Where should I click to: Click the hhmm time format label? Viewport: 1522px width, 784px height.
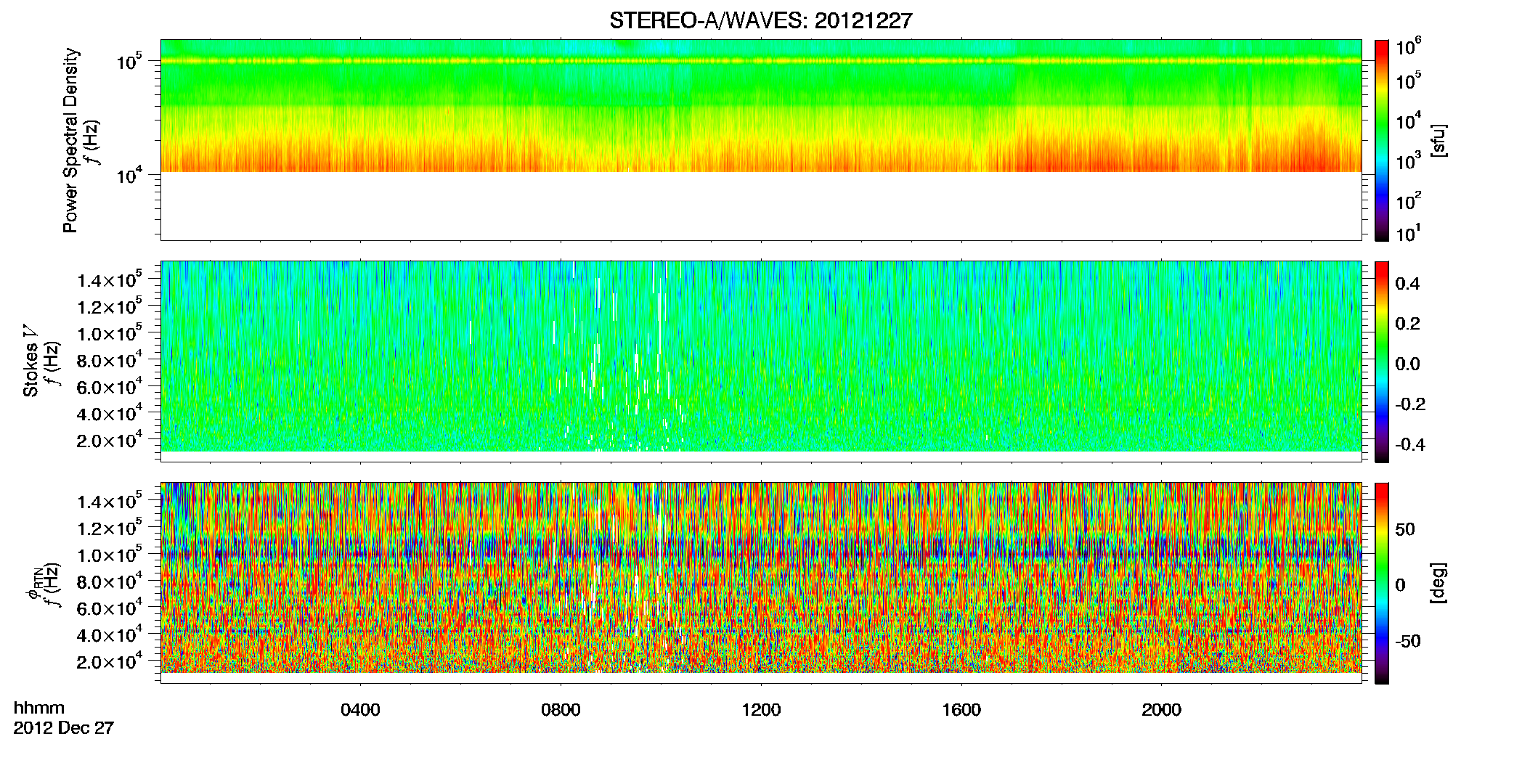click(39, 709)
